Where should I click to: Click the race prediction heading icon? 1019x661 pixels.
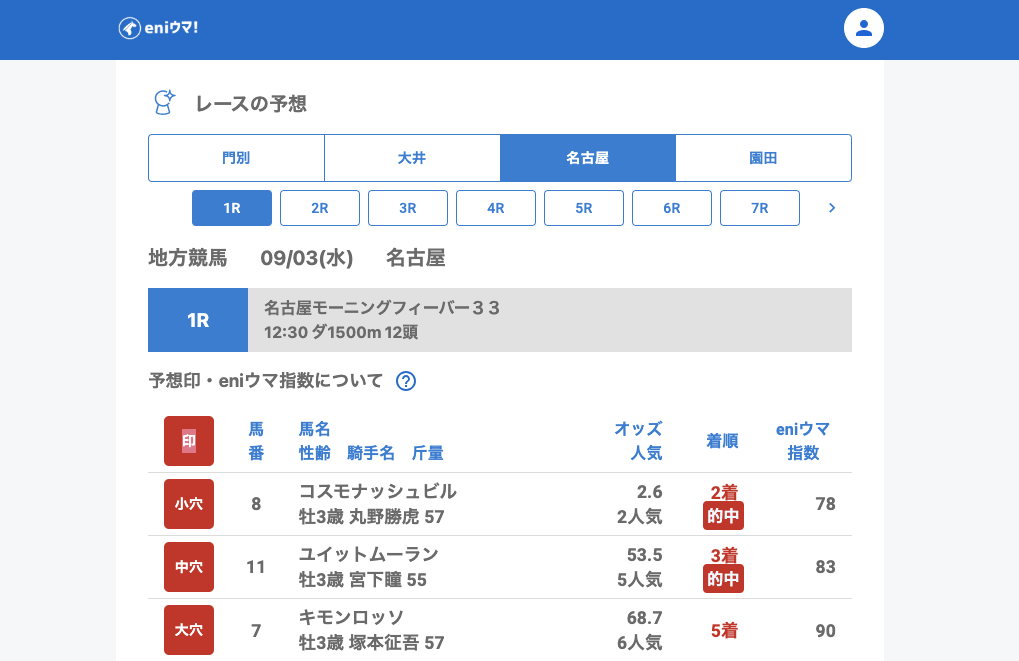click(x=164, y=102)
